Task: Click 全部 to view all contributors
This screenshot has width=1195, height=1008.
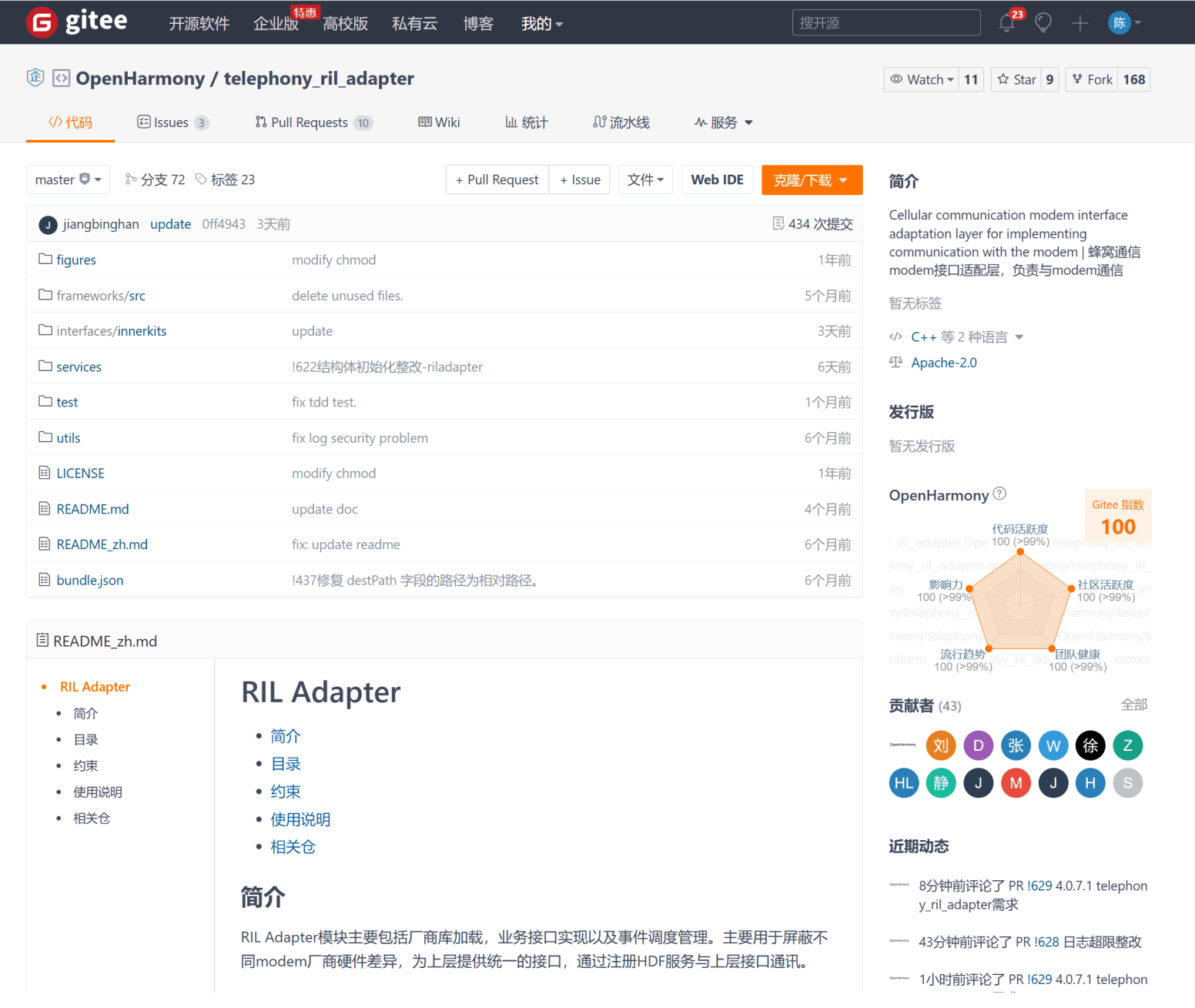Action: (x=1134, y=705)
